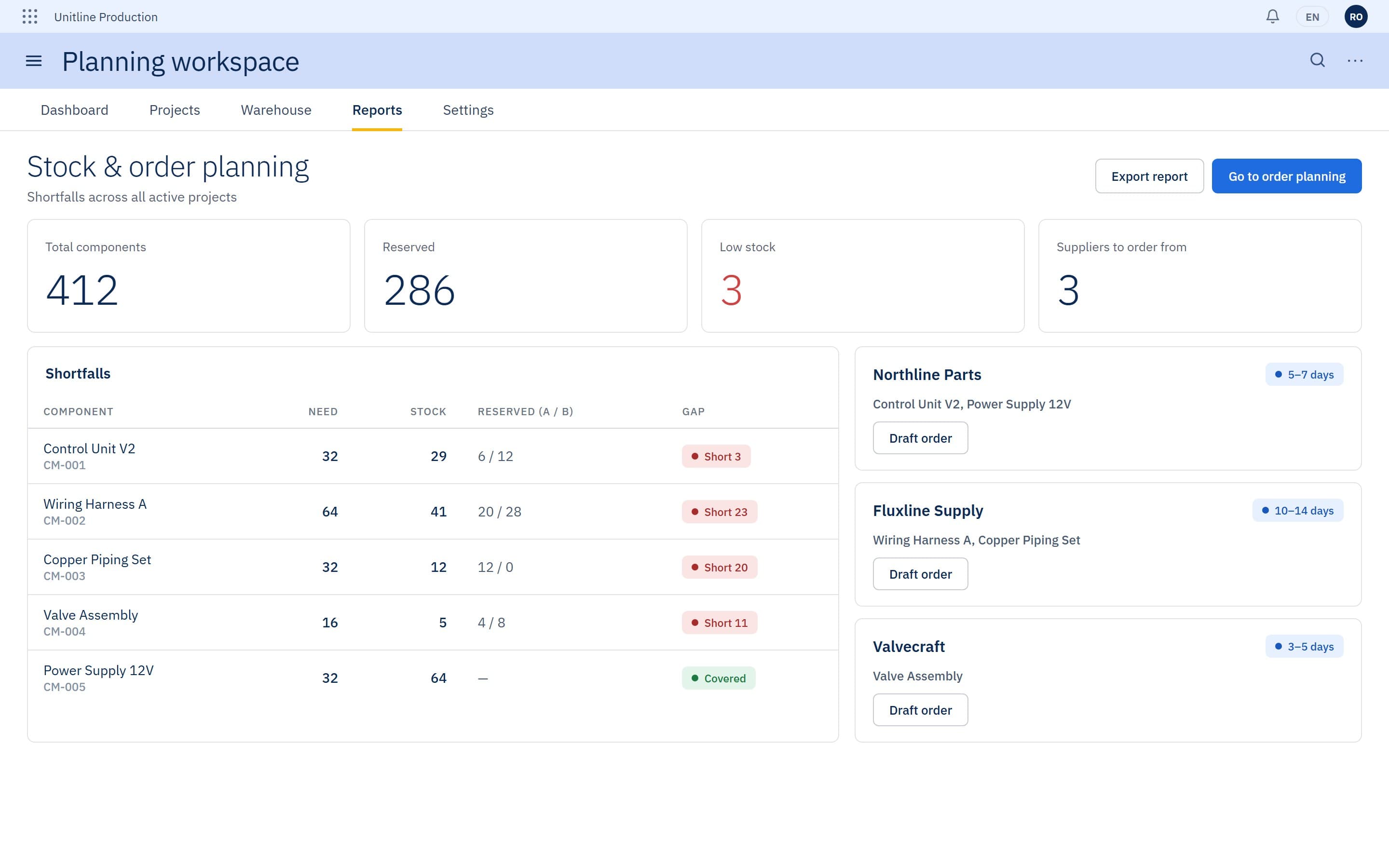Click the search magnifier icon

tap(1318, 60)
